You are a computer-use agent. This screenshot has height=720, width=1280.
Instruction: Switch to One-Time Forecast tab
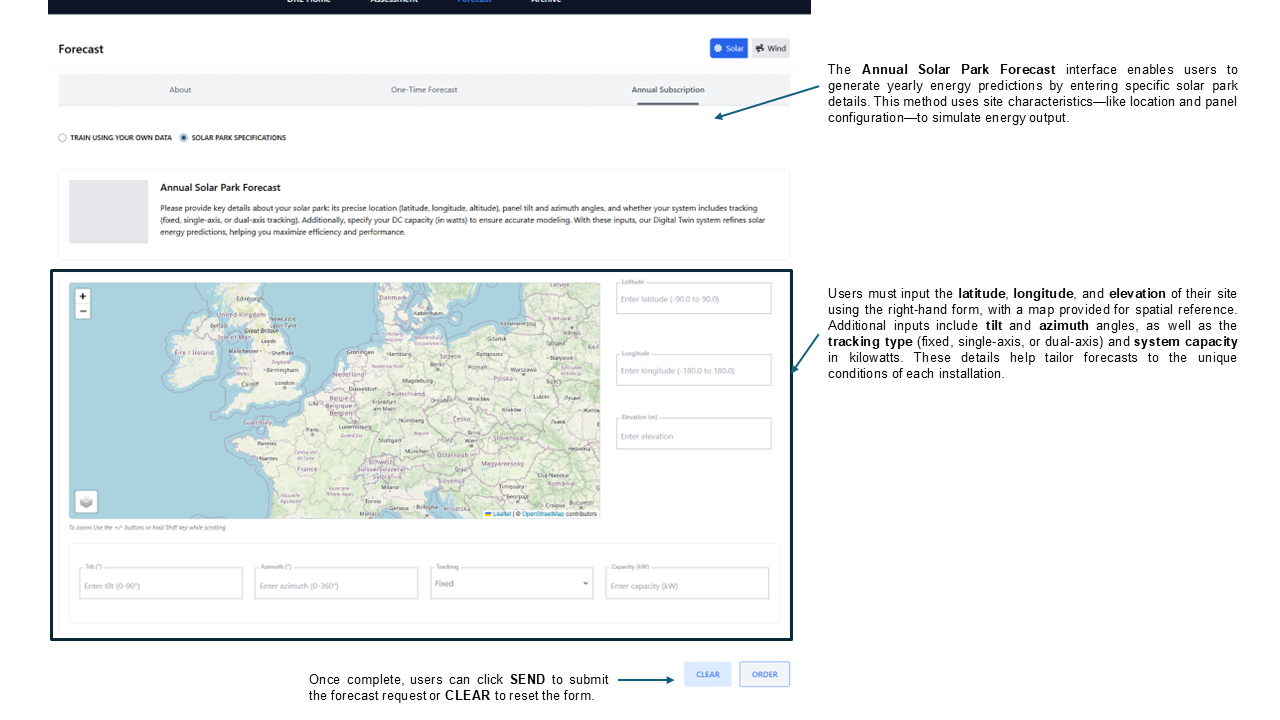[424, 90]
